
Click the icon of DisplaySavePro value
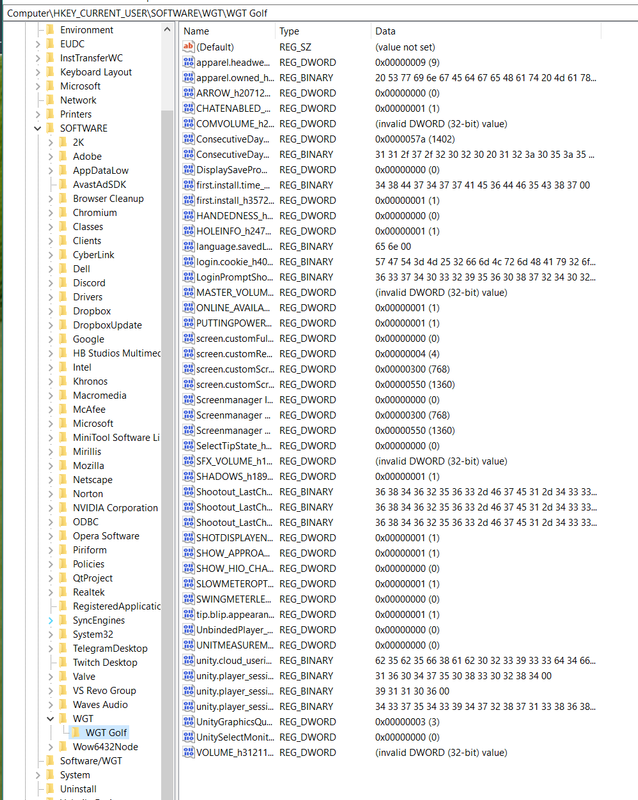click(x=188, y=169)
